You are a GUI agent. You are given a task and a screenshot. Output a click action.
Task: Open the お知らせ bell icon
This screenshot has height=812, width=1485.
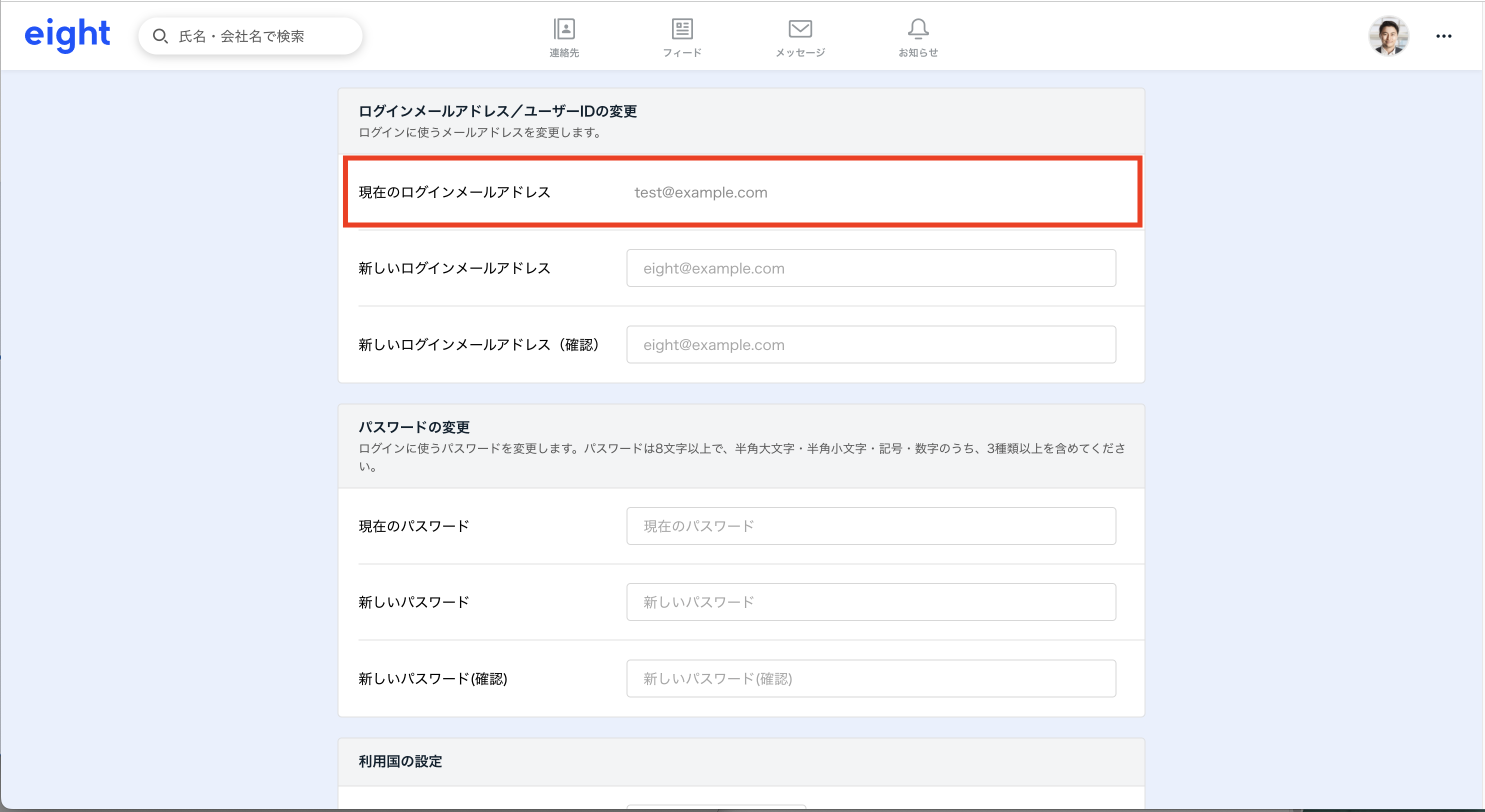(x=917, y=29)
